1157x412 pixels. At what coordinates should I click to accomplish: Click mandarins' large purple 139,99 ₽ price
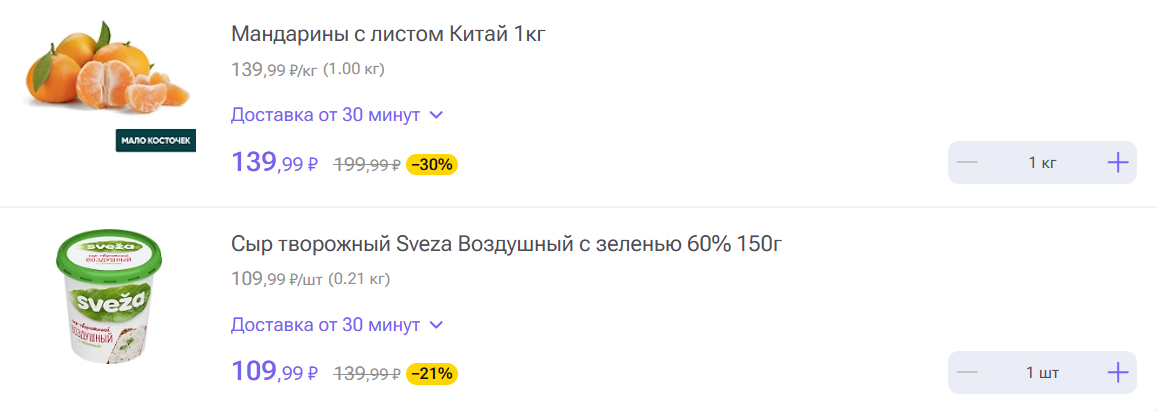[274, 163]
